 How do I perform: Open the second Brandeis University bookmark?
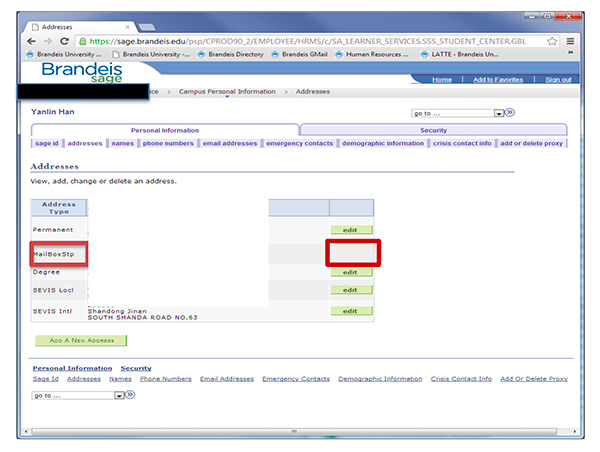coord(151,54)
